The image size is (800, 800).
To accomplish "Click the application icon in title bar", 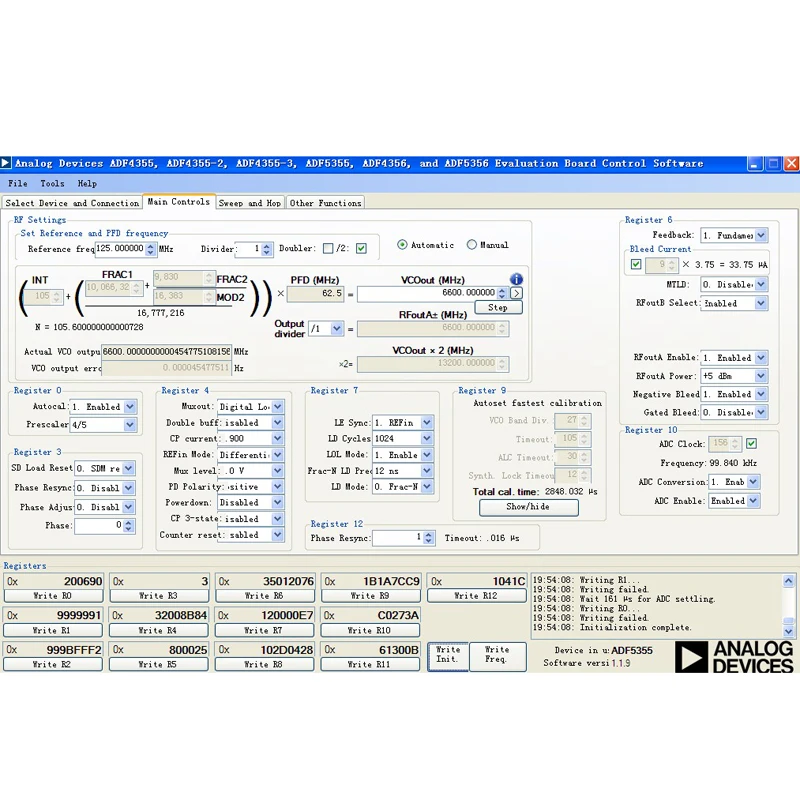I will [6, 163].
